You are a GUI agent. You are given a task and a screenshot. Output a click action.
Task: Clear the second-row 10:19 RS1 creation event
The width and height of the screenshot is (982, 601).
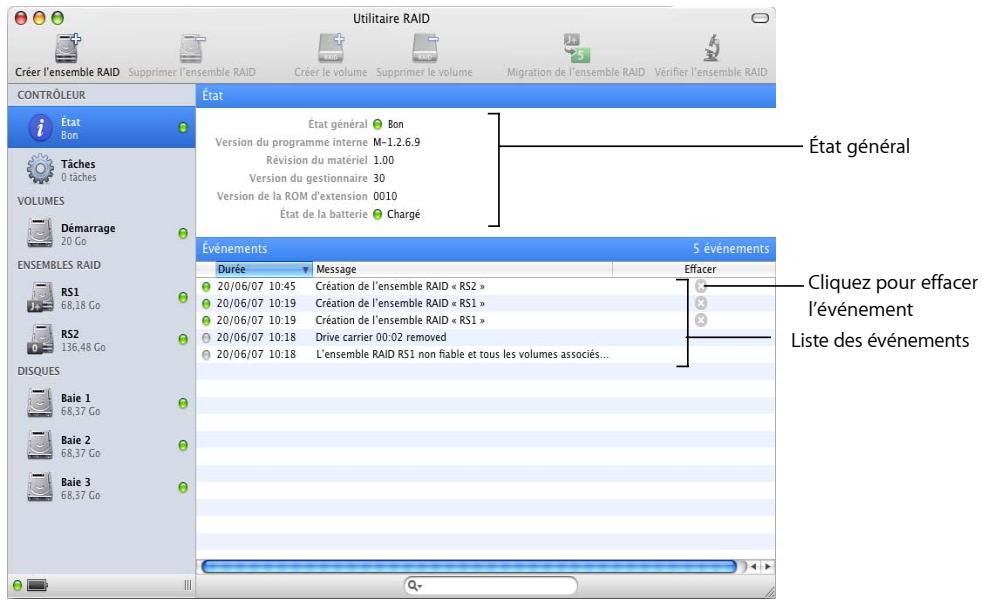click(x=701, y=303)
